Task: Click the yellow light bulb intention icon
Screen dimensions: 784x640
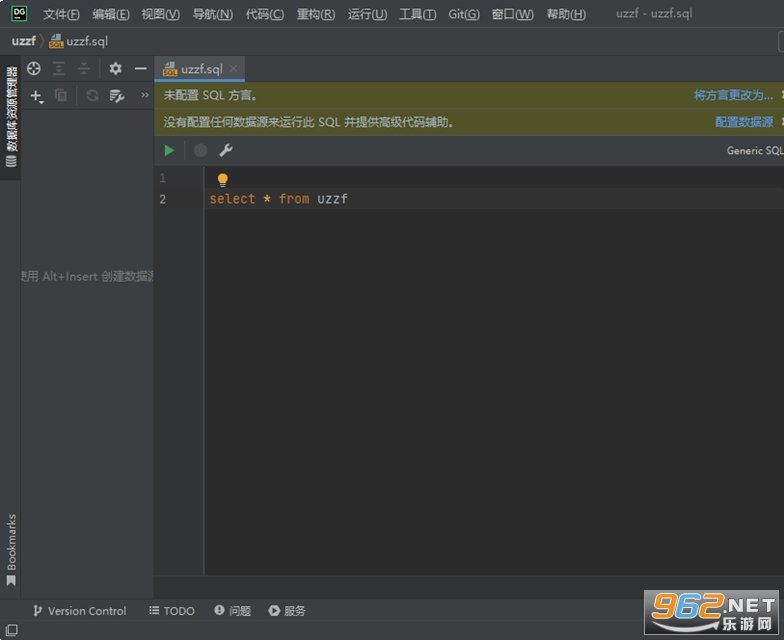Action: (222, 180)
